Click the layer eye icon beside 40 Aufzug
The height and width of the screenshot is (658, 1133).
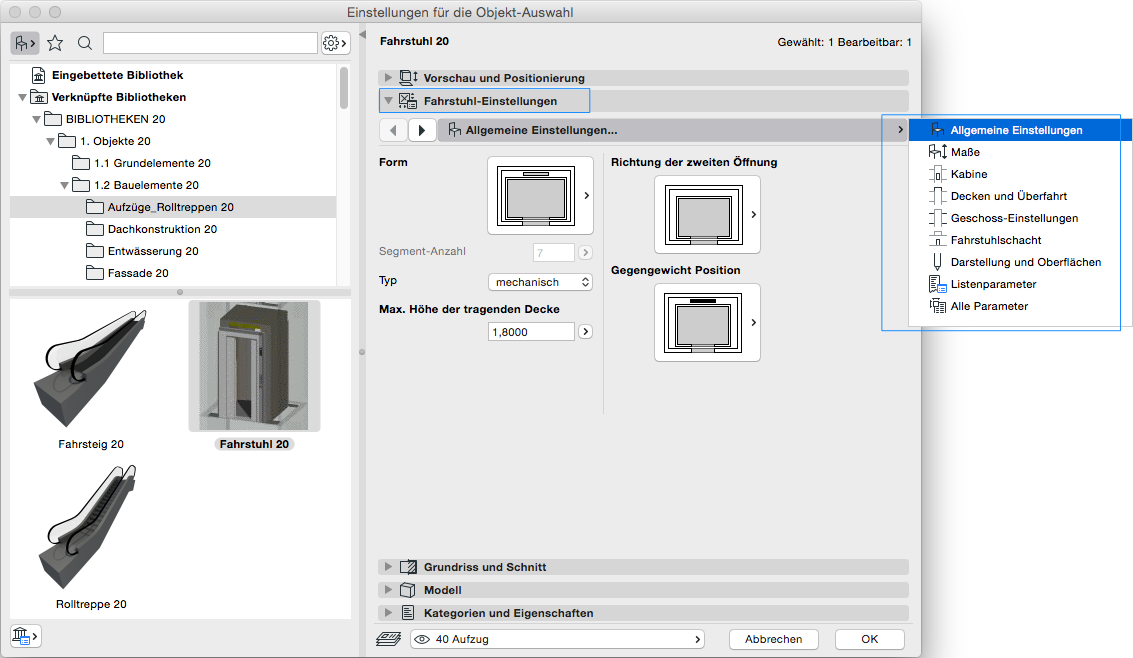coord(421,639)
